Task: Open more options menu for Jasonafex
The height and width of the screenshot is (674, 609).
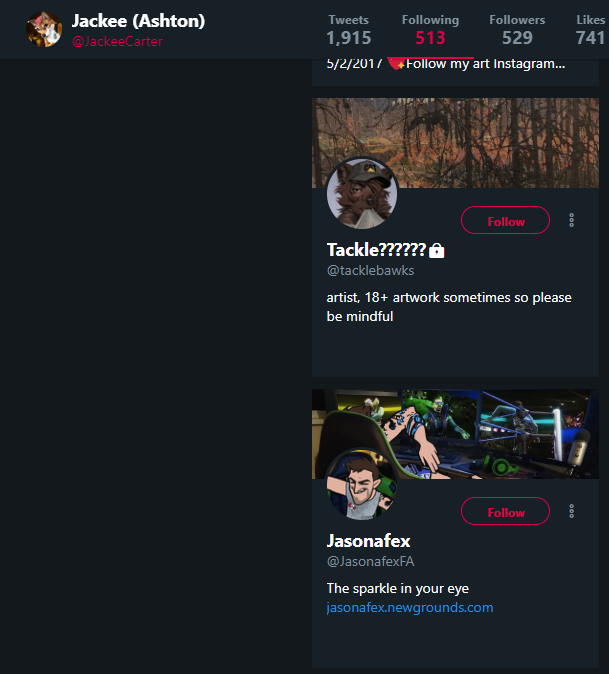Action: tap(571, 511)
